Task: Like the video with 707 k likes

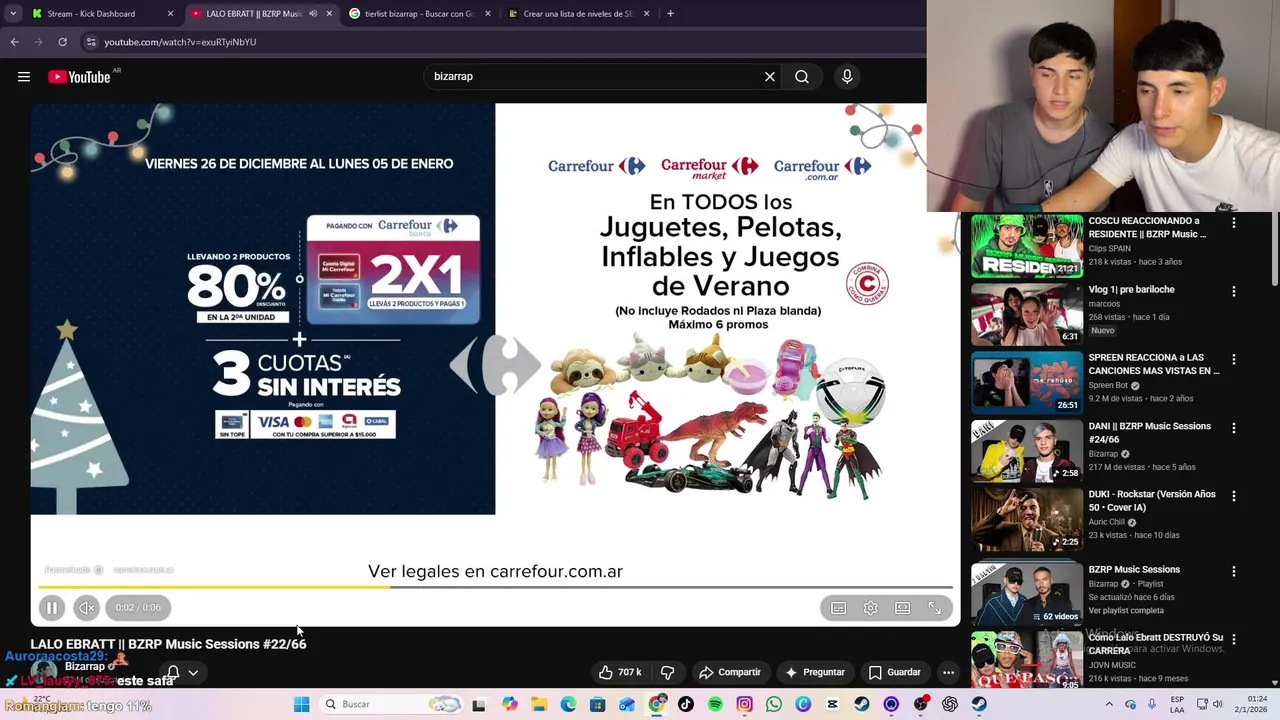Action: click(620, 672)
